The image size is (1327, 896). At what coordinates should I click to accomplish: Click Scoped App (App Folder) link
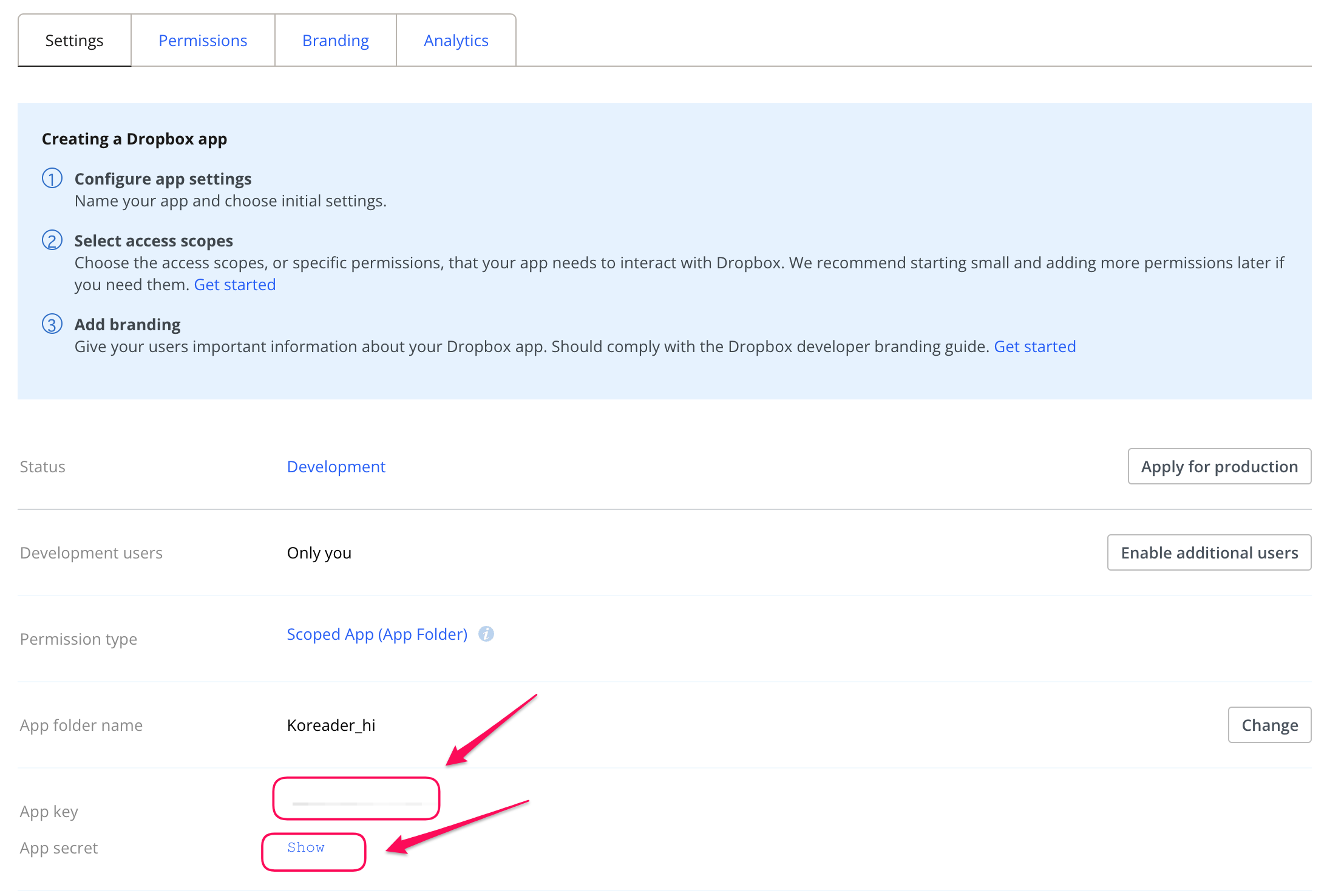click(377, 634)
